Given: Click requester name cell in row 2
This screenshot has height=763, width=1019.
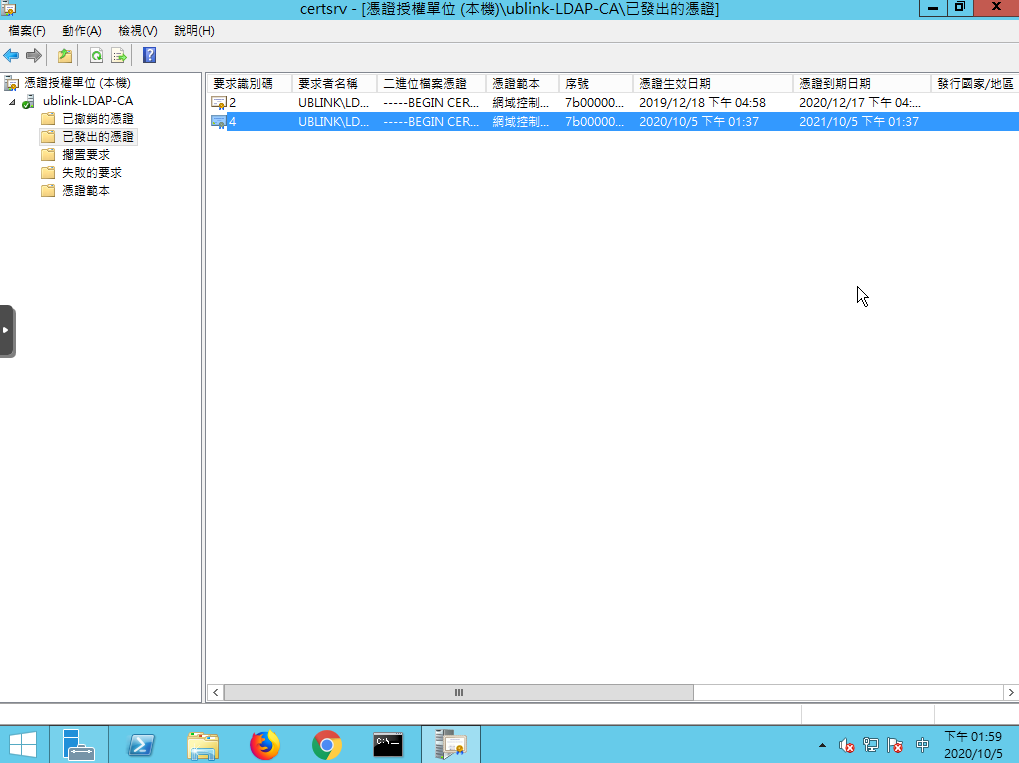Looking at the screenshot, I should (333, 103).
